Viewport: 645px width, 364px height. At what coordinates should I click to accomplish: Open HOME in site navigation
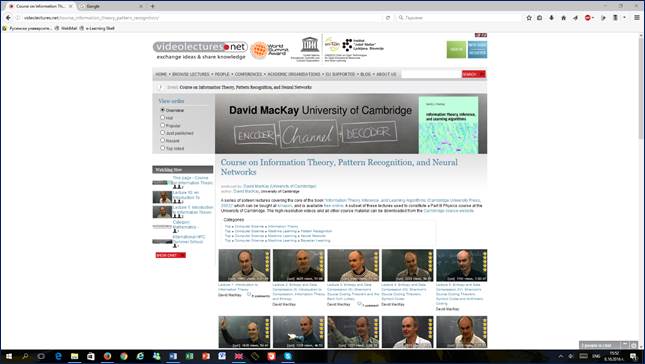(161, 74)
